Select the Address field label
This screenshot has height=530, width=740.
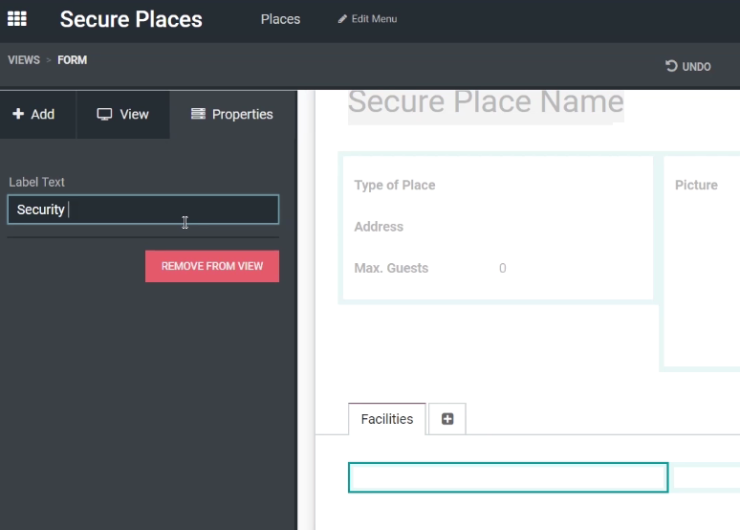(378, 227)
